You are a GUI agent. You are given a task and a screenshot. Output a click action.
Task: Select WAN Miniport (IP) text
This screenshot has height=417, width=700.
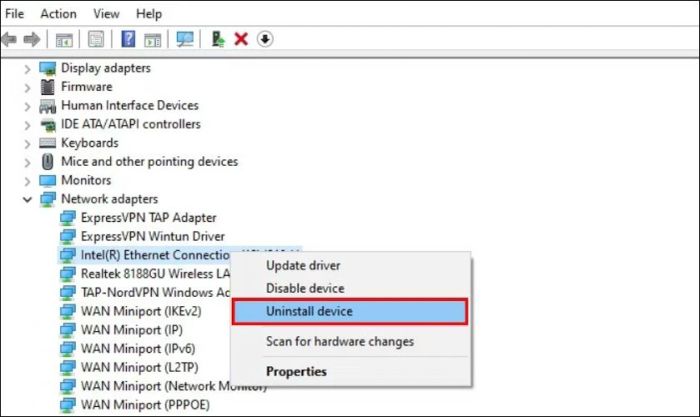(132, 330)
